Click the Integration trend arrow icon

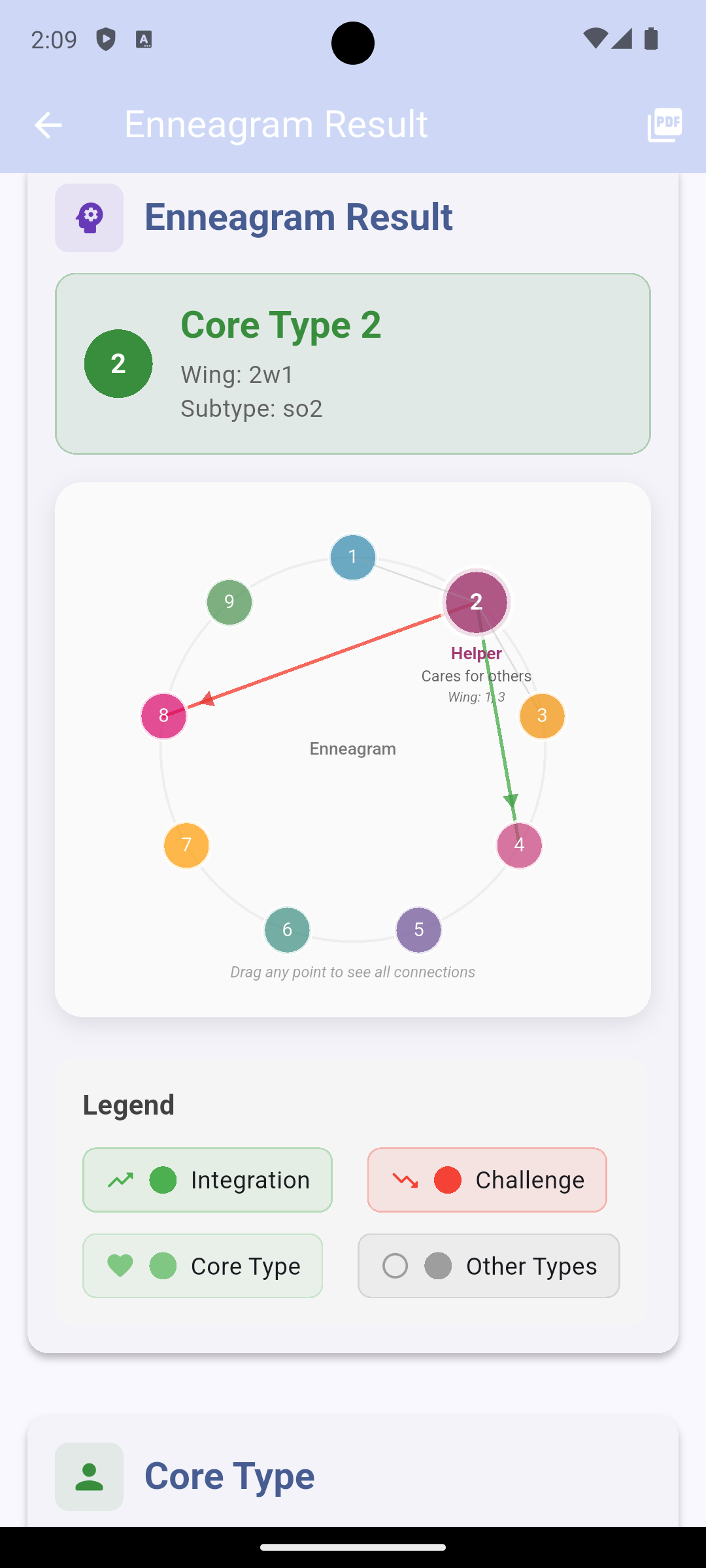coord(120,1179)
